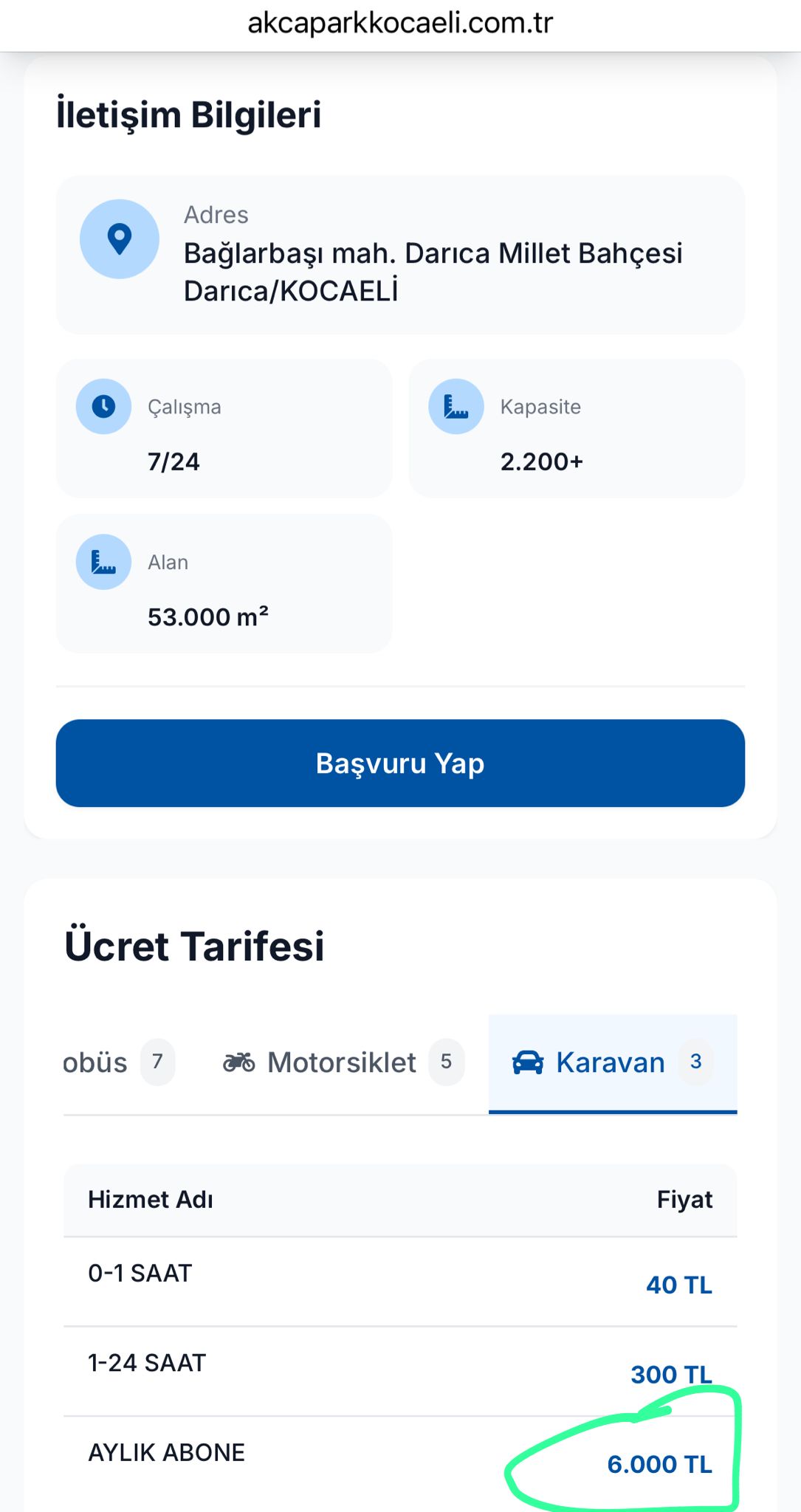Click the Bağlarbaşı mah. address text
The height and width of the screenshot is (1512, 801).
pyautogui.click(x=433, y=272)
